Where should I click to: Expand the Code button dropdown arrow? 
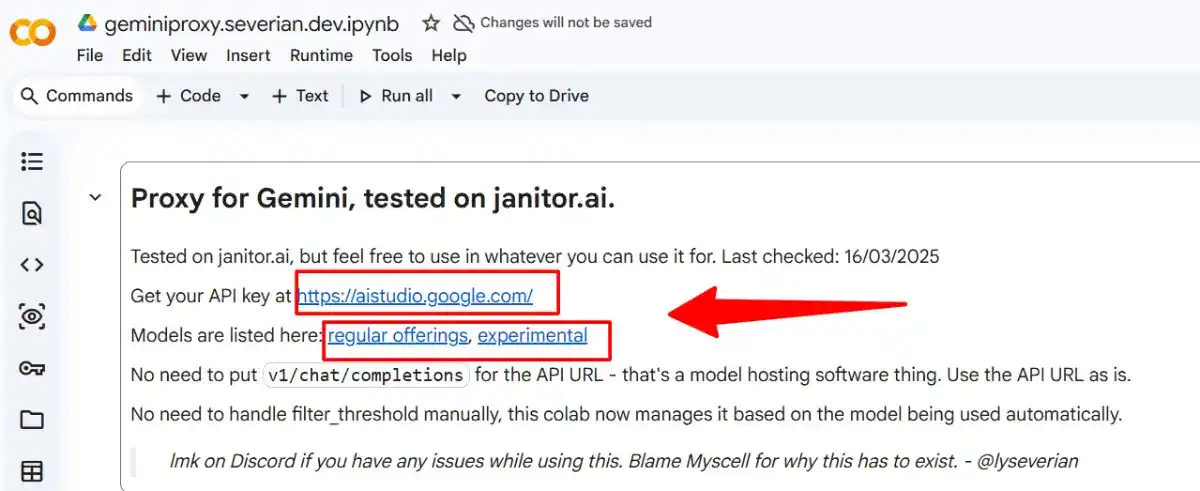point(244,97)
